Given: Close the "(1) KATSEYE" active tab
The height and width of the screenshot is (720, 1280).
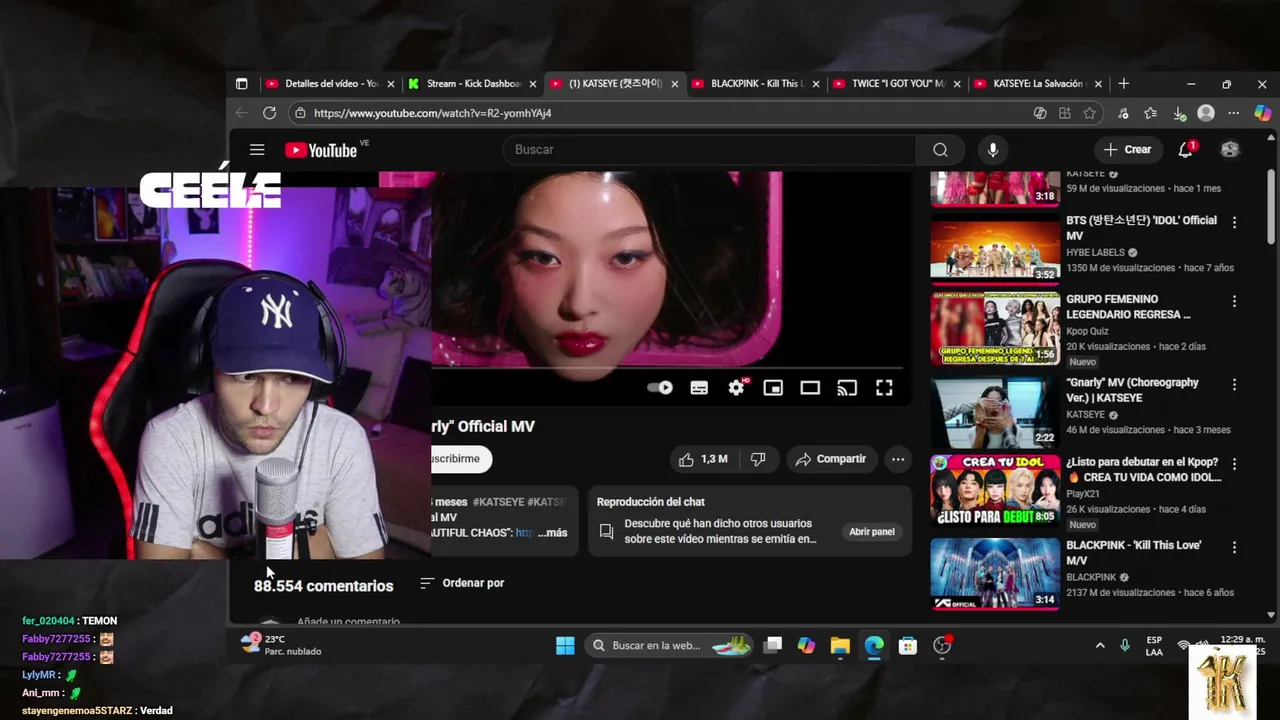Looking at the screenshot, I should click(674, 84).
